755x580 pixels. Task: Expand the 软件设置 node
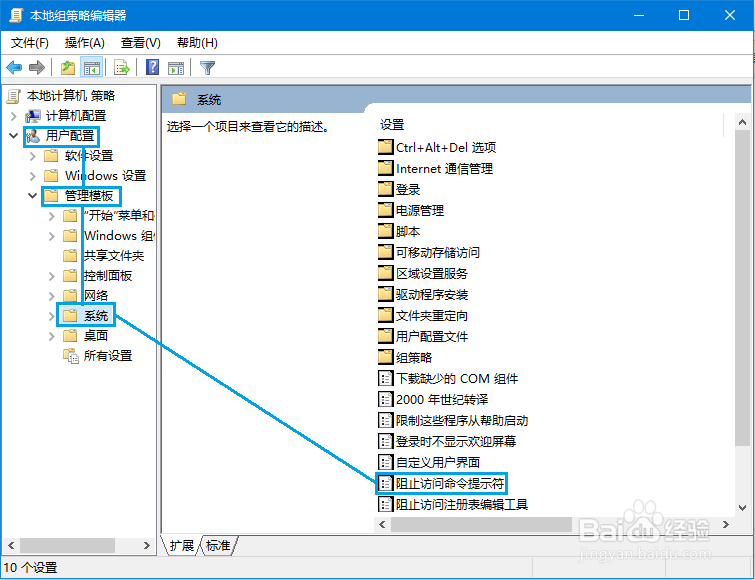click(32, 156)
